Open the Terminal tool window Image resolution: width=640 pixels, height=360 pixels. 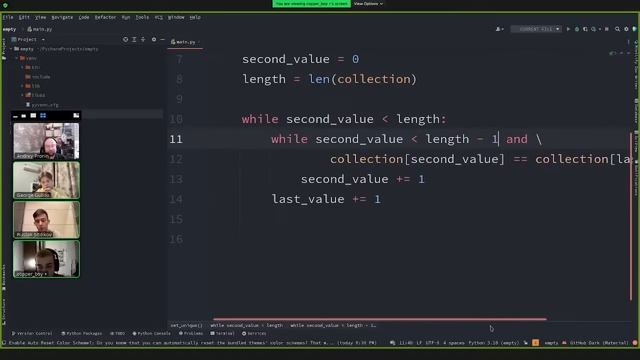222,333
